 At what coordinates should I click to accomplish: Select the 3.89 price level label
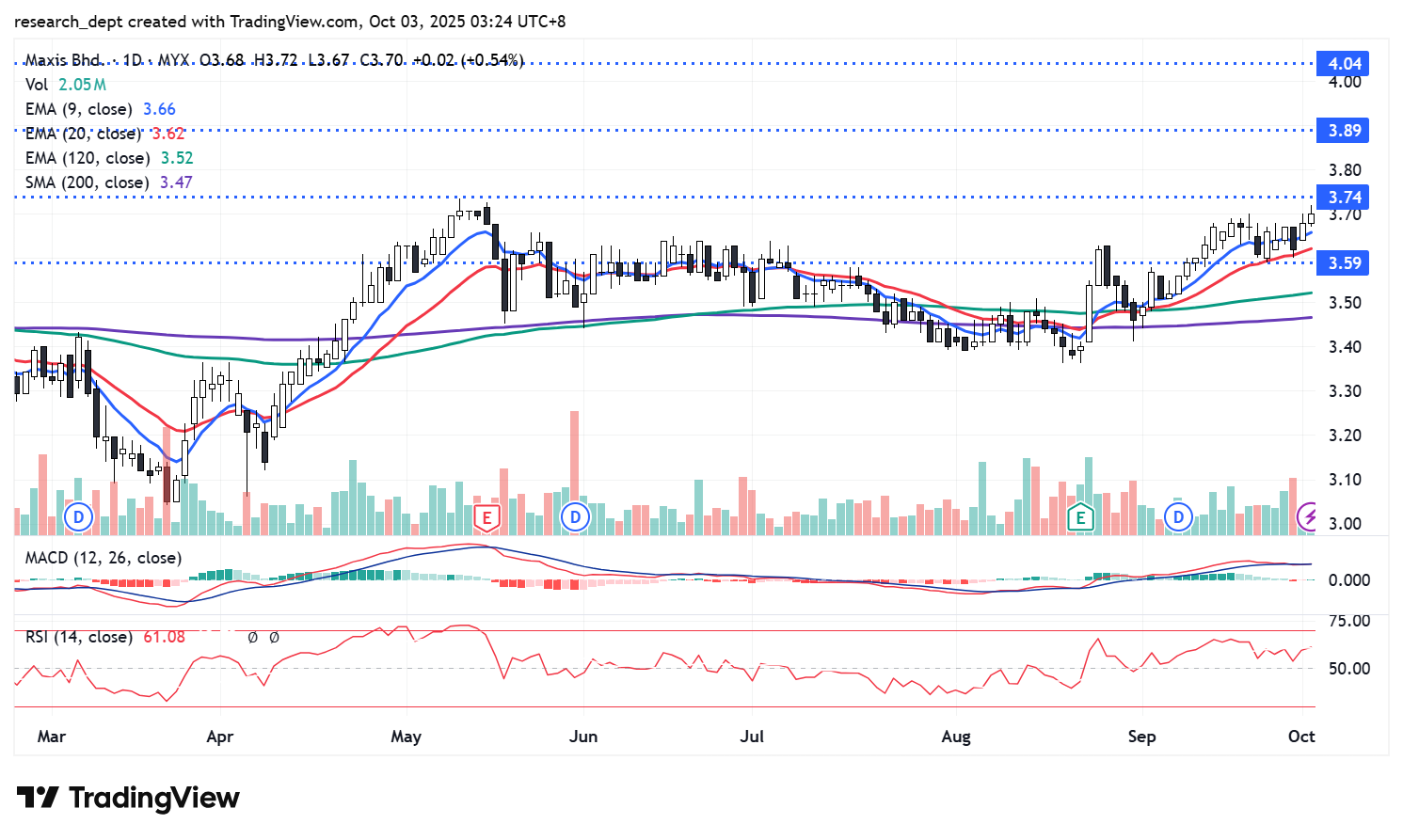point(1344,131)
